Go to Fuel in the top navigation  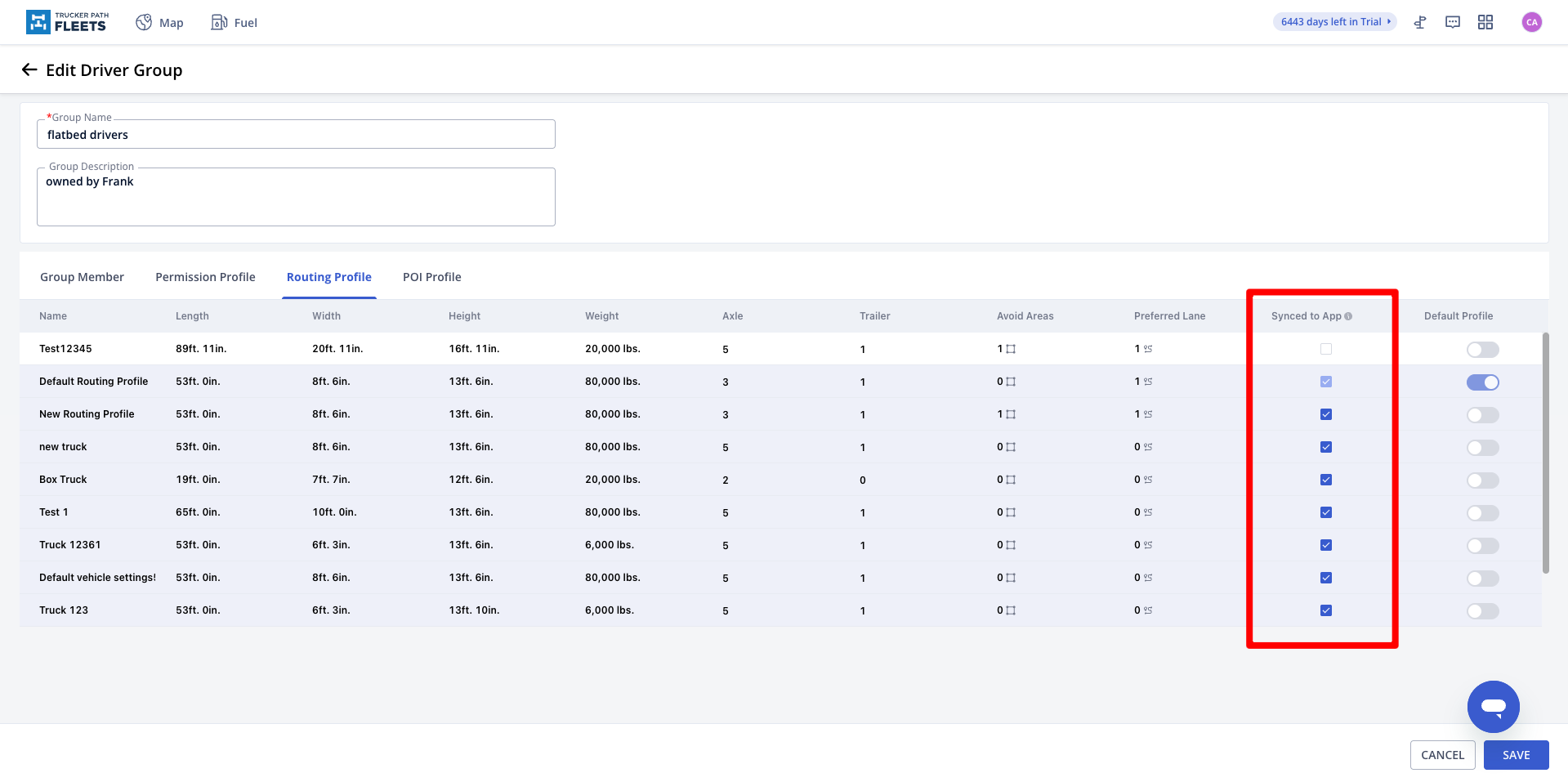[235, 23]
